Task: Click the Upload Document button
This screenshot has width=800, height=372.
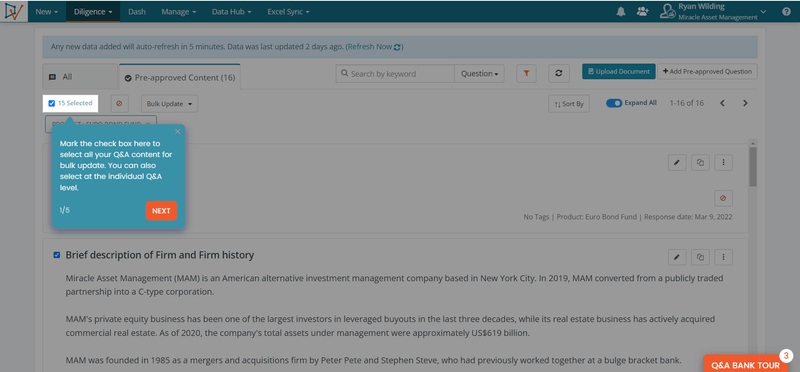Action: point(618,71)
